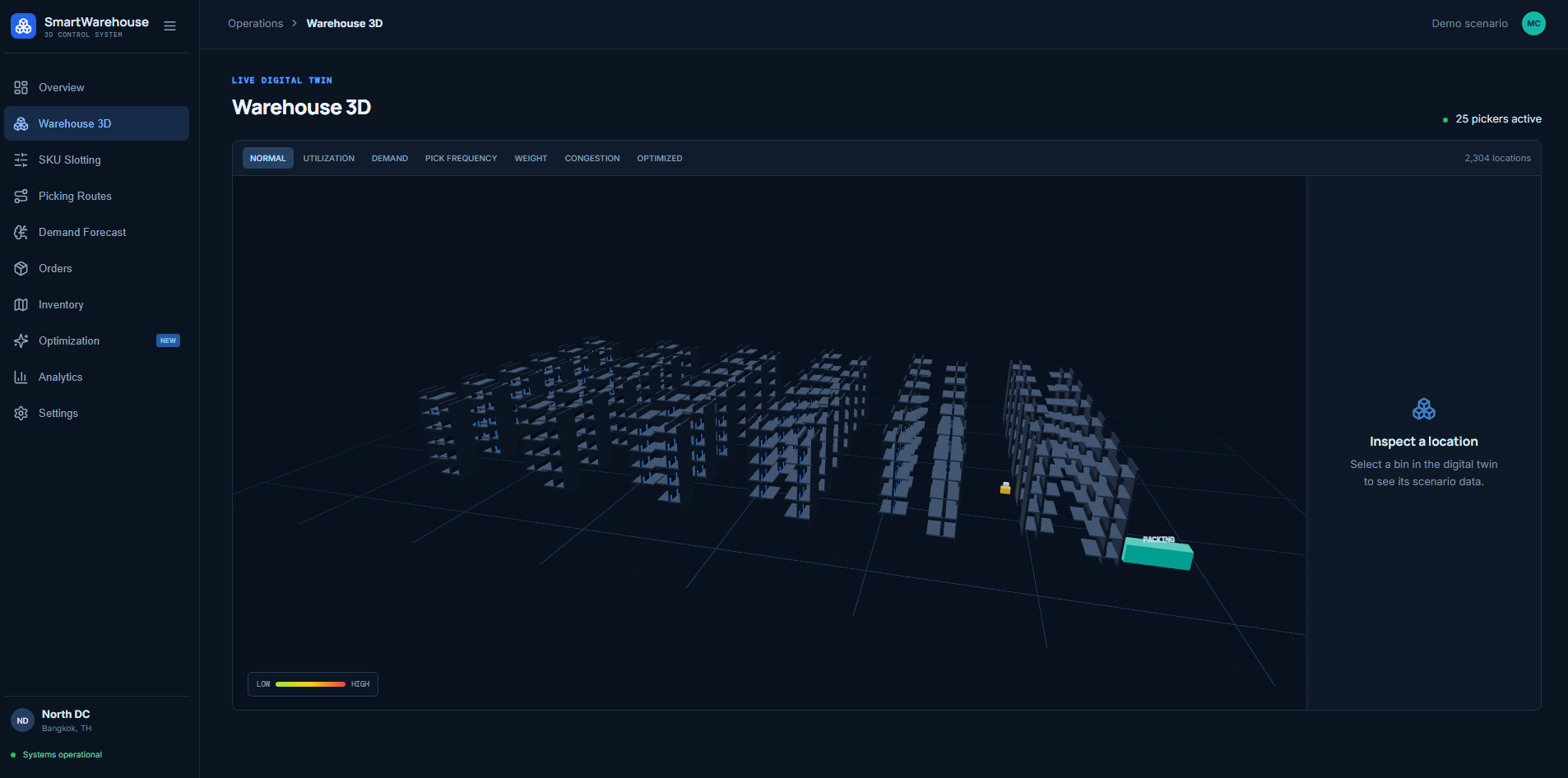Viewport: 1568px width, 778px height.
Task: Collapse the sidebar with the hamburger menu icon
Action: pyautogui.click(x=170, y=26)
